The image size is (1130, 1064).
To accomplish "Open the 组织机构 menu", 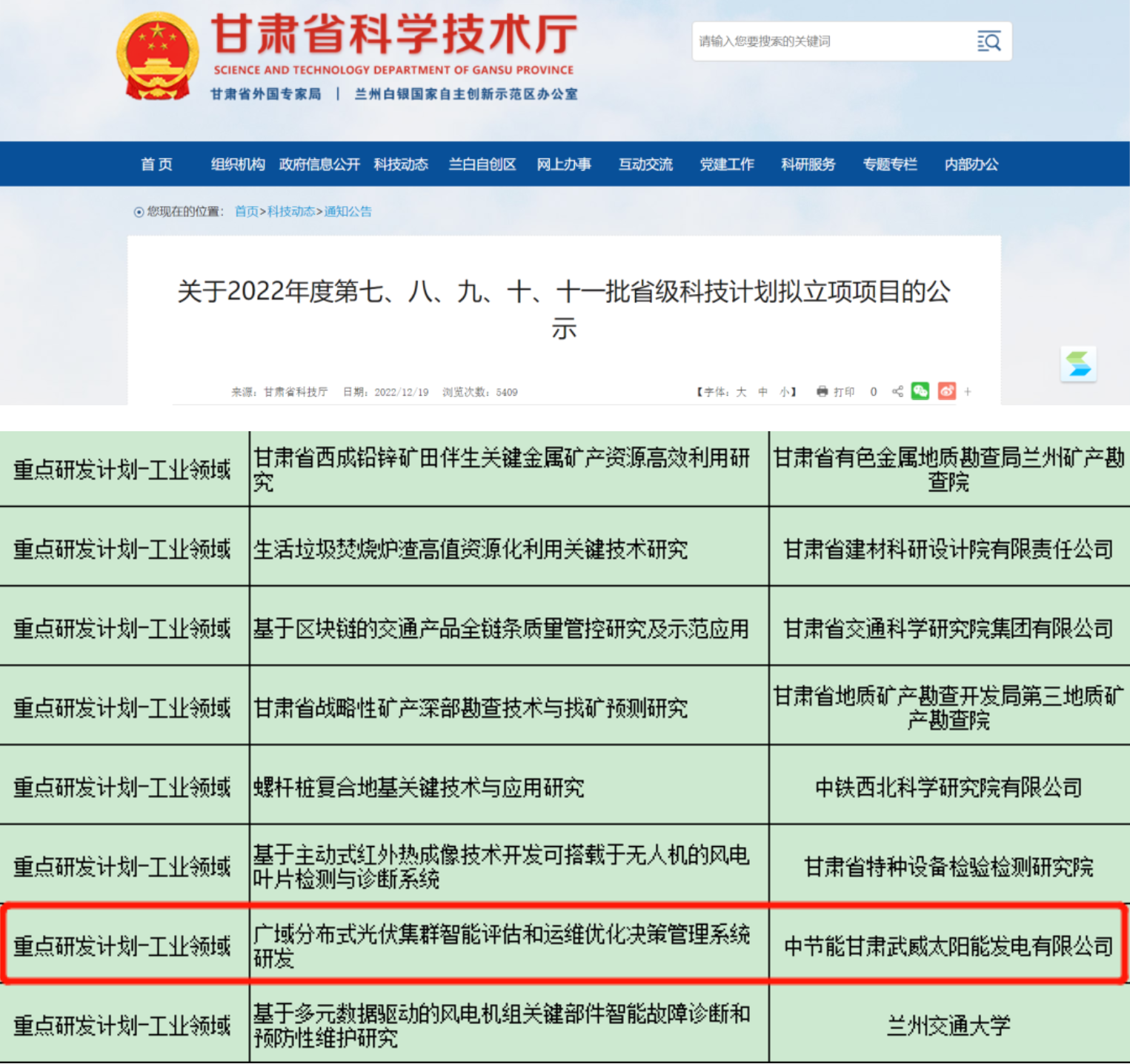I will (x=238, y=164).
